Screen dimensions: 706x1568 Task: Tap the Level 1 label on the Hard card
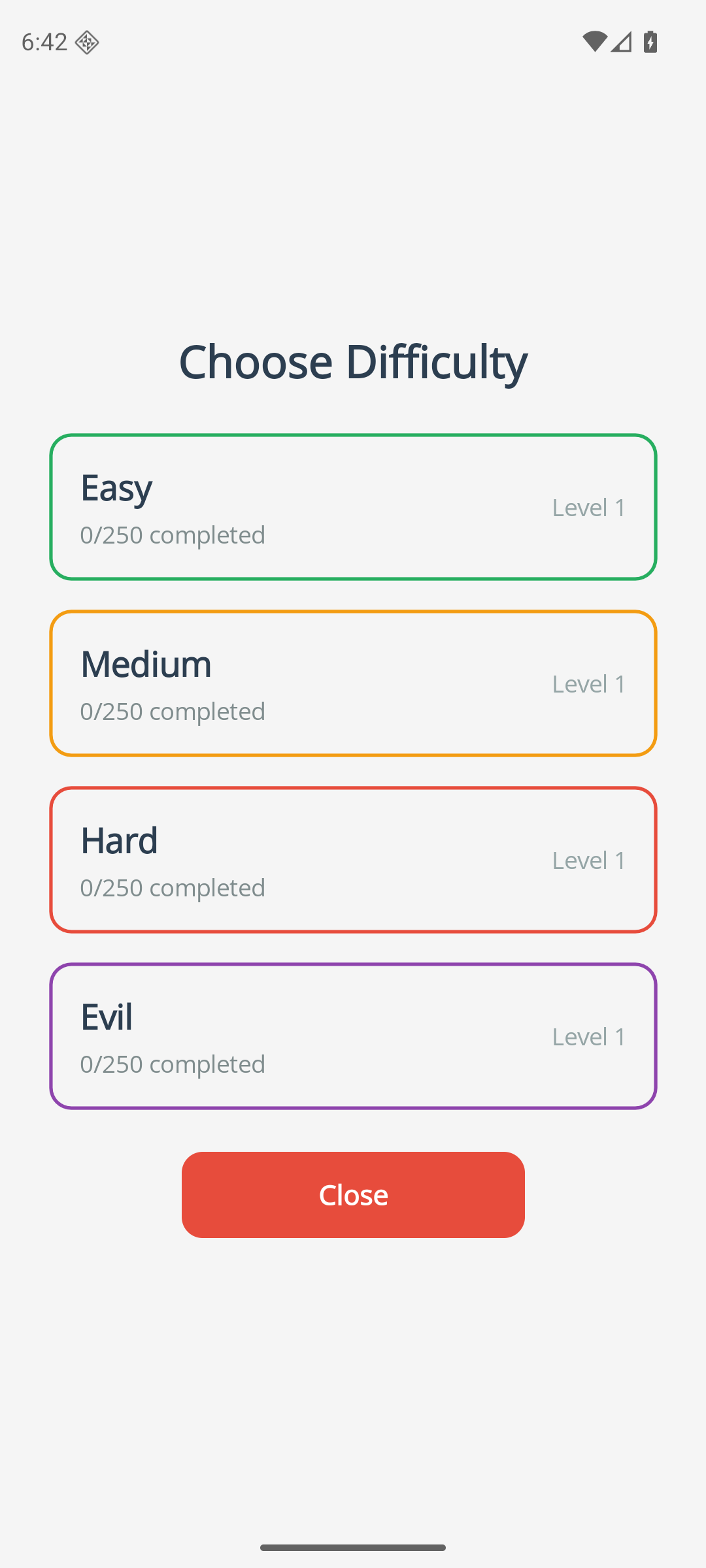(589, 860)
